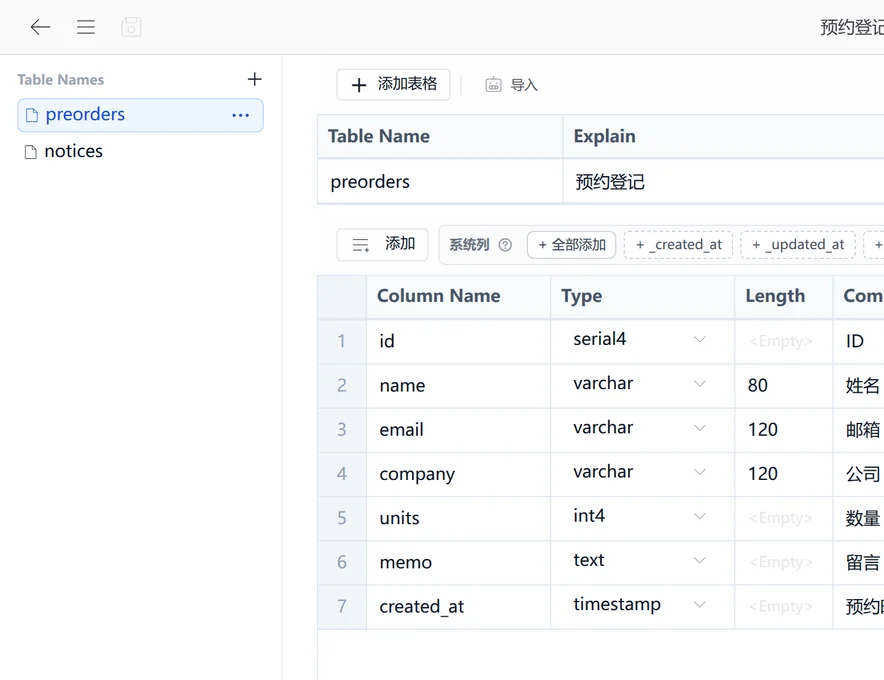This screenshot has height=680, width=884.
Task: Click the comment cell ID
Action: [859, 341]
